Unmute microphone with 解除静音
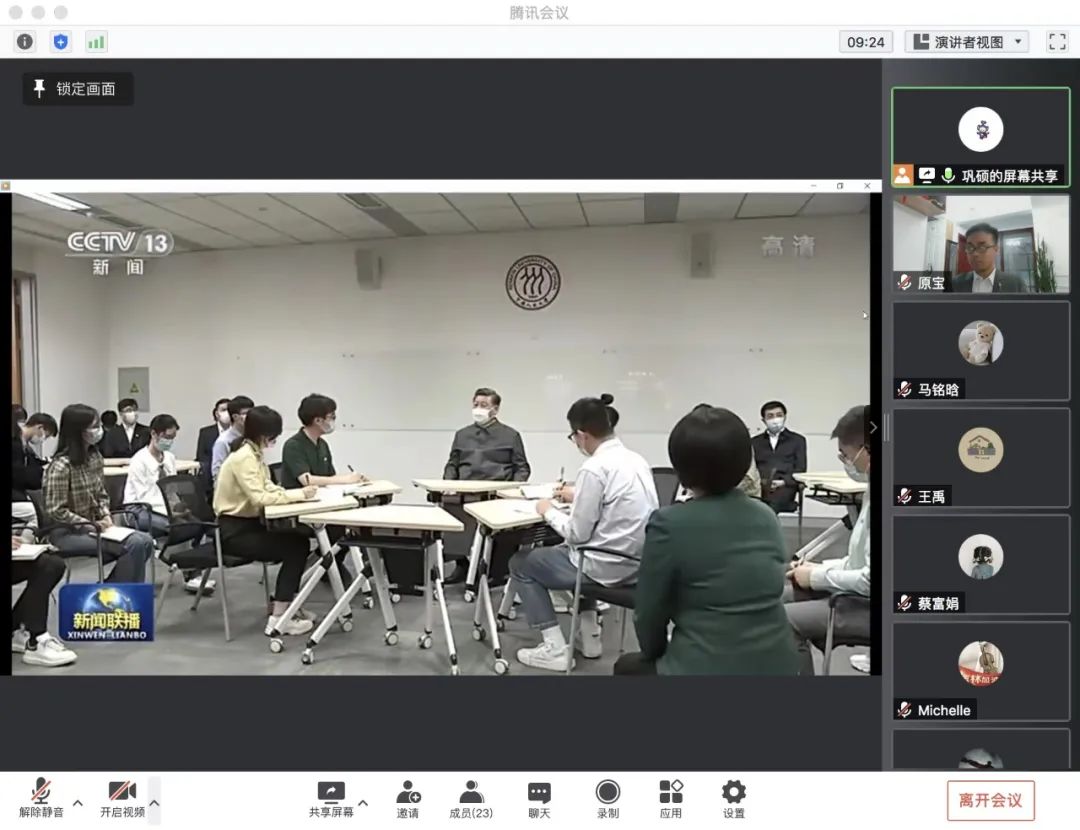 pos(41,798)
